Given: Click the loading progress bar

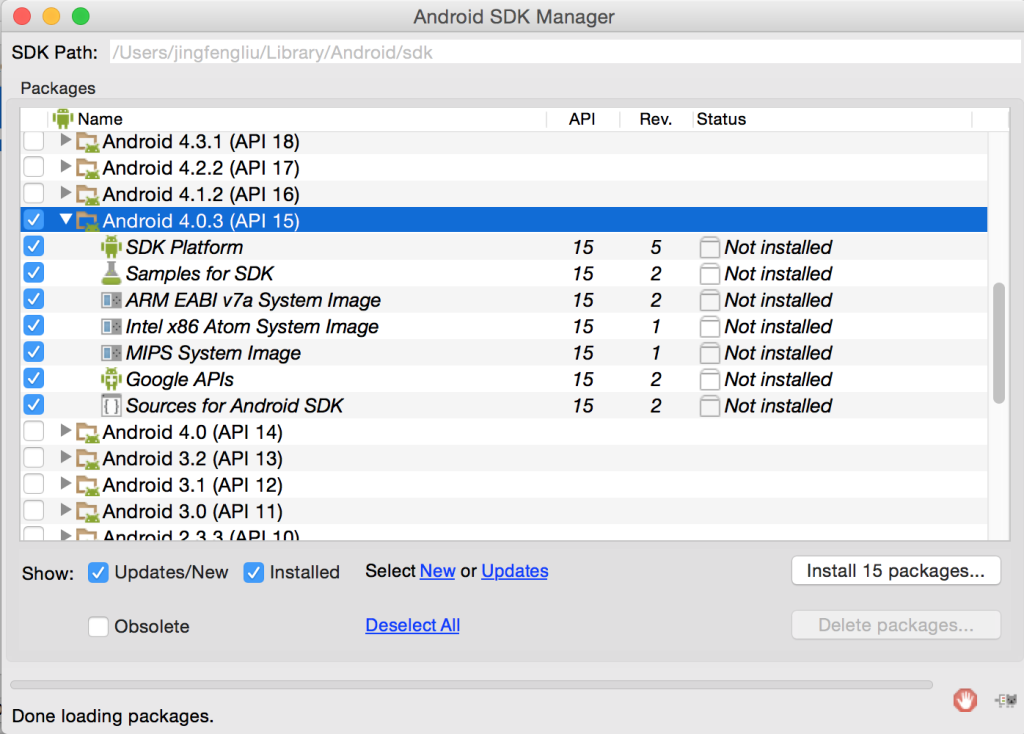Looking at the screenshot, I should click(x=472, y=684).
